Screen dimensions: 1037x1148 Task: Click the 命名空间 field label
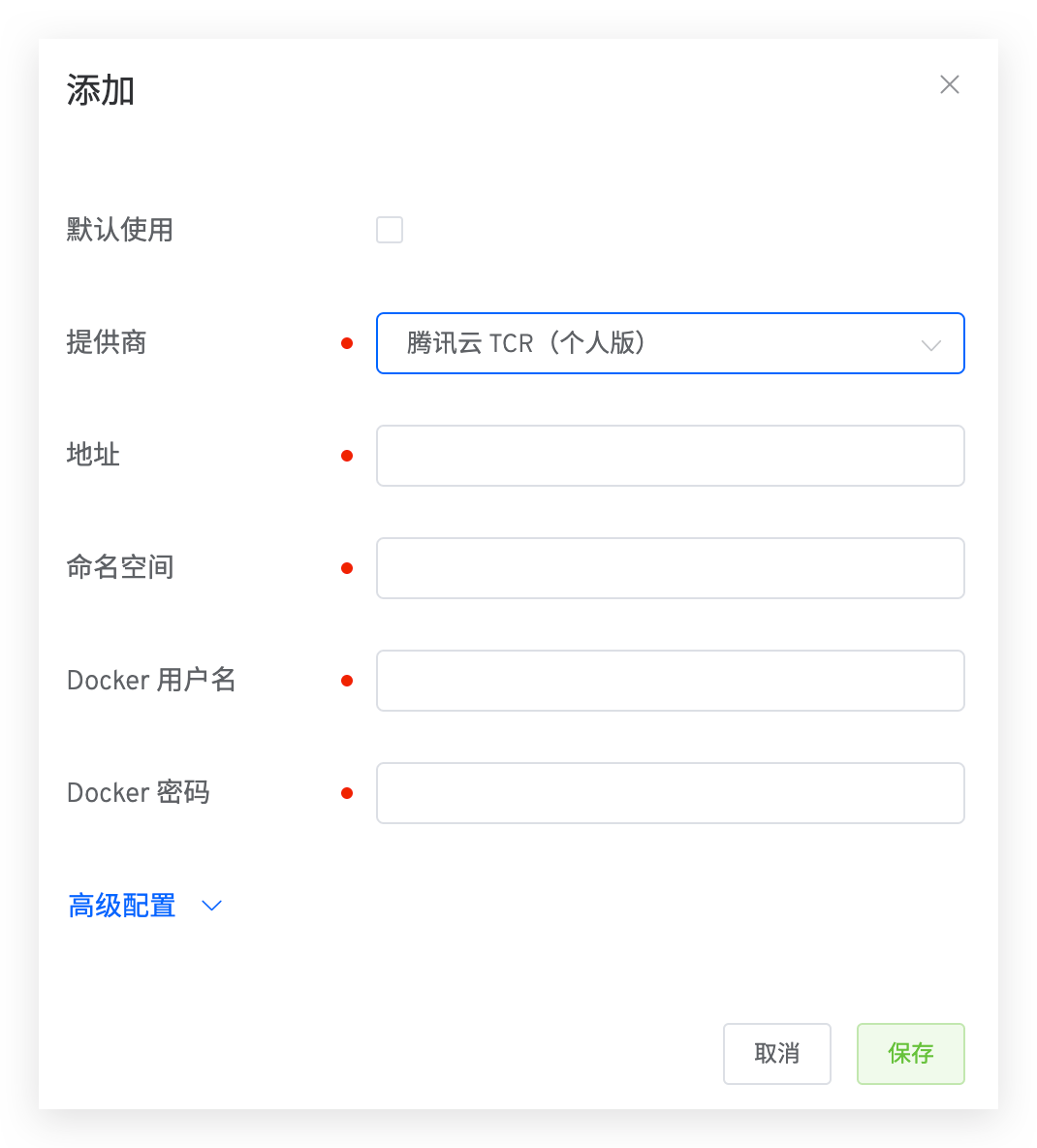(120, 567)
